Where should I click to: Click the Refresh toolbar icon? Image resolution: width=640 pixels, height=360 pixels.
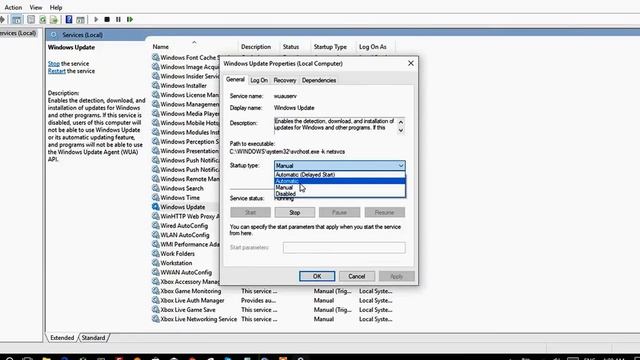[x=42, y=19]
